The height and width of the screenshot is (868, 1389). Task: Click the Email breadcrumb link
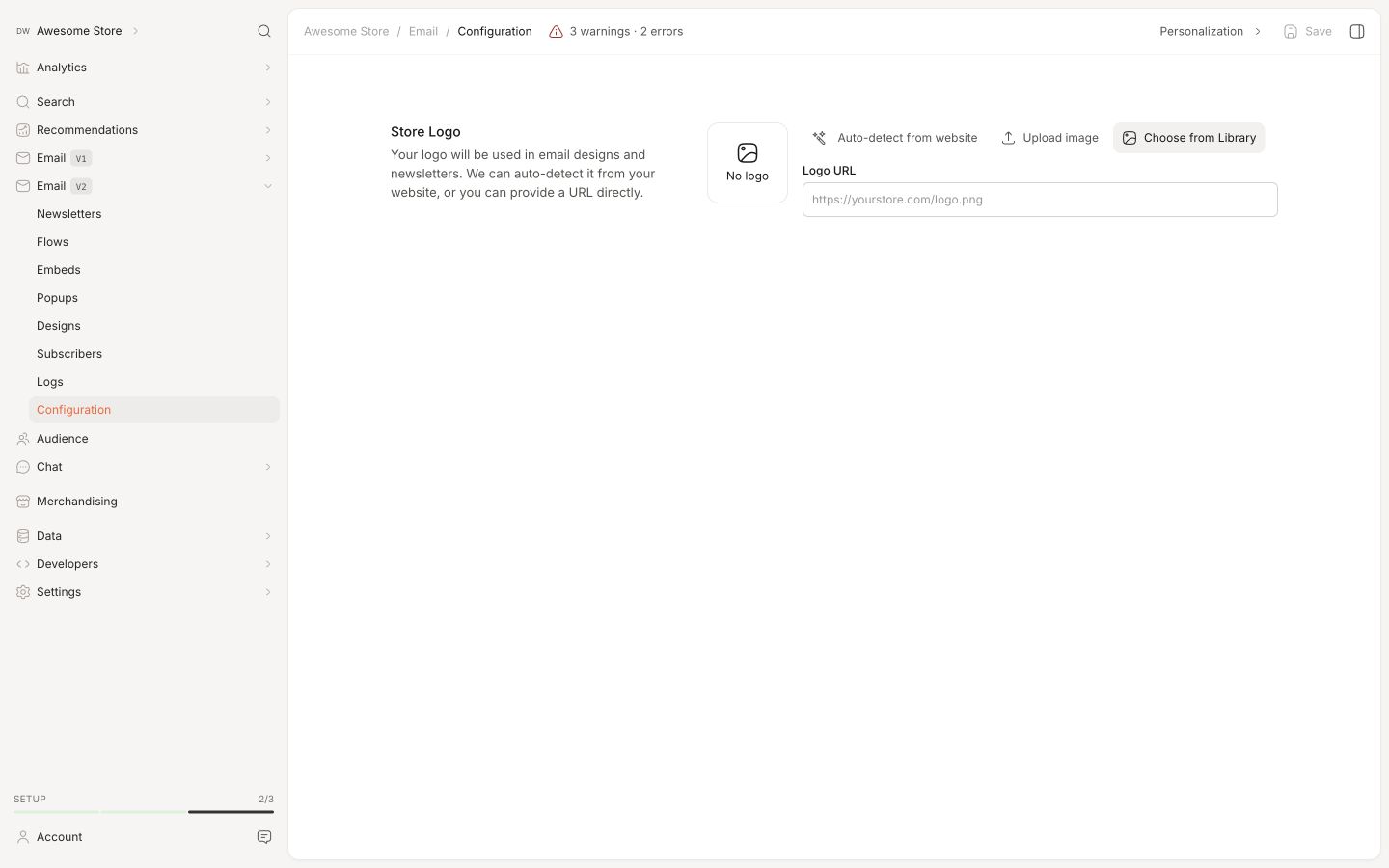423,31
